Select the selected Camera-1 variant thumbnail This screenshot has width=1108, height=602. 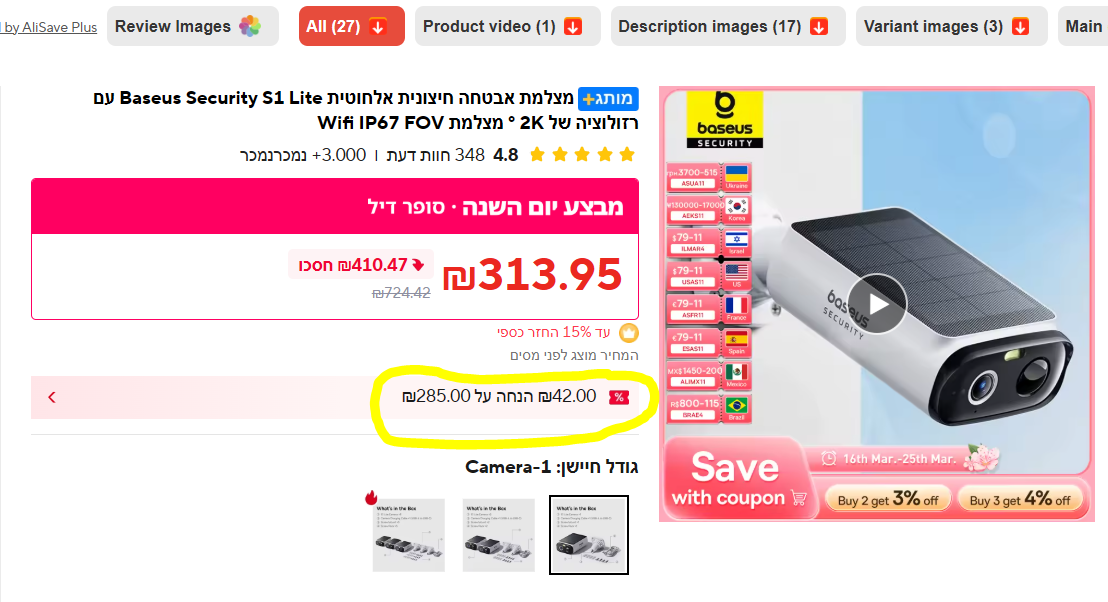pyautogui.click(x=589, y=535)
